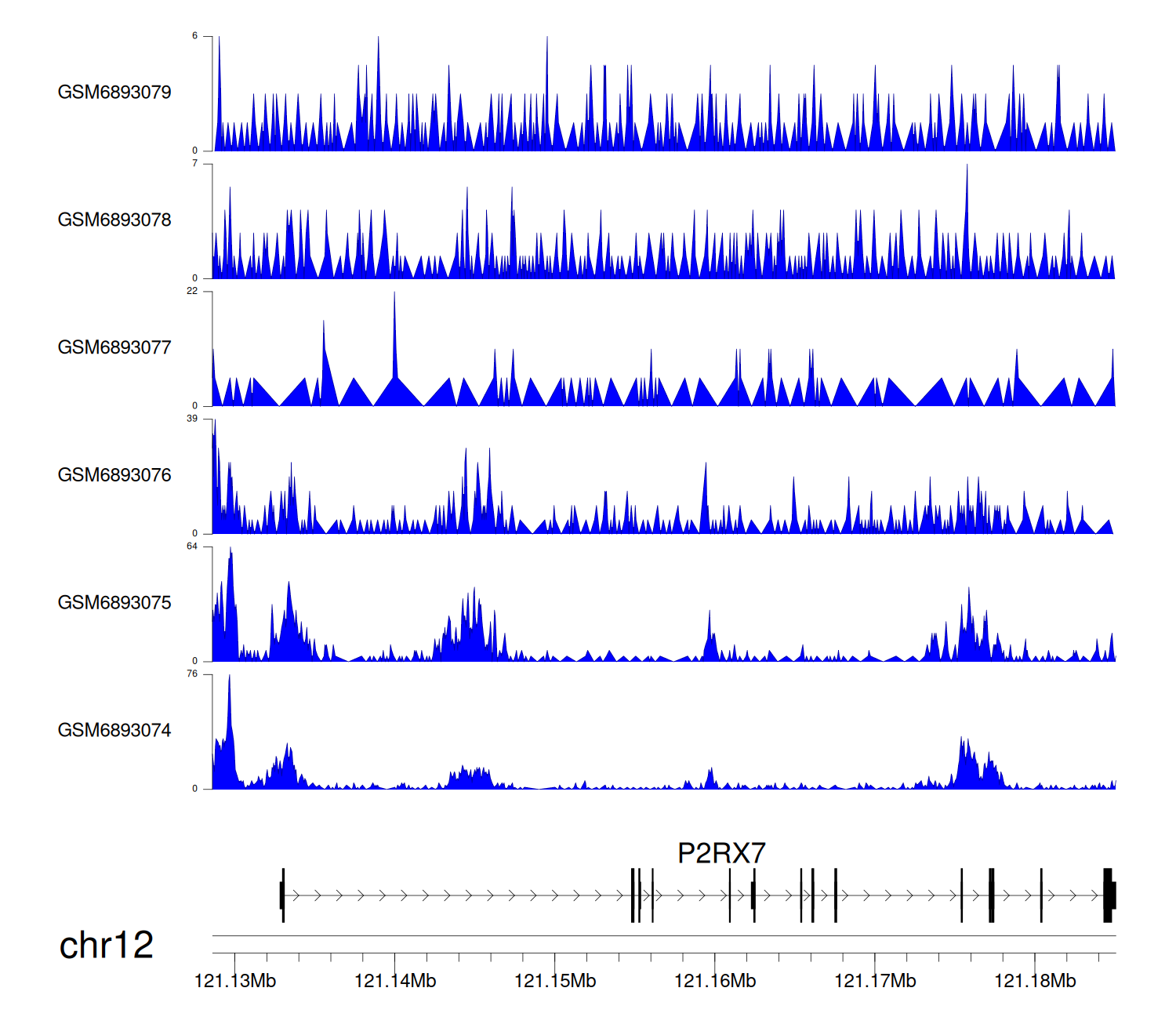Click the y-axis maximum value 22
1176x1035 pixels.
[x=192, y=291]
